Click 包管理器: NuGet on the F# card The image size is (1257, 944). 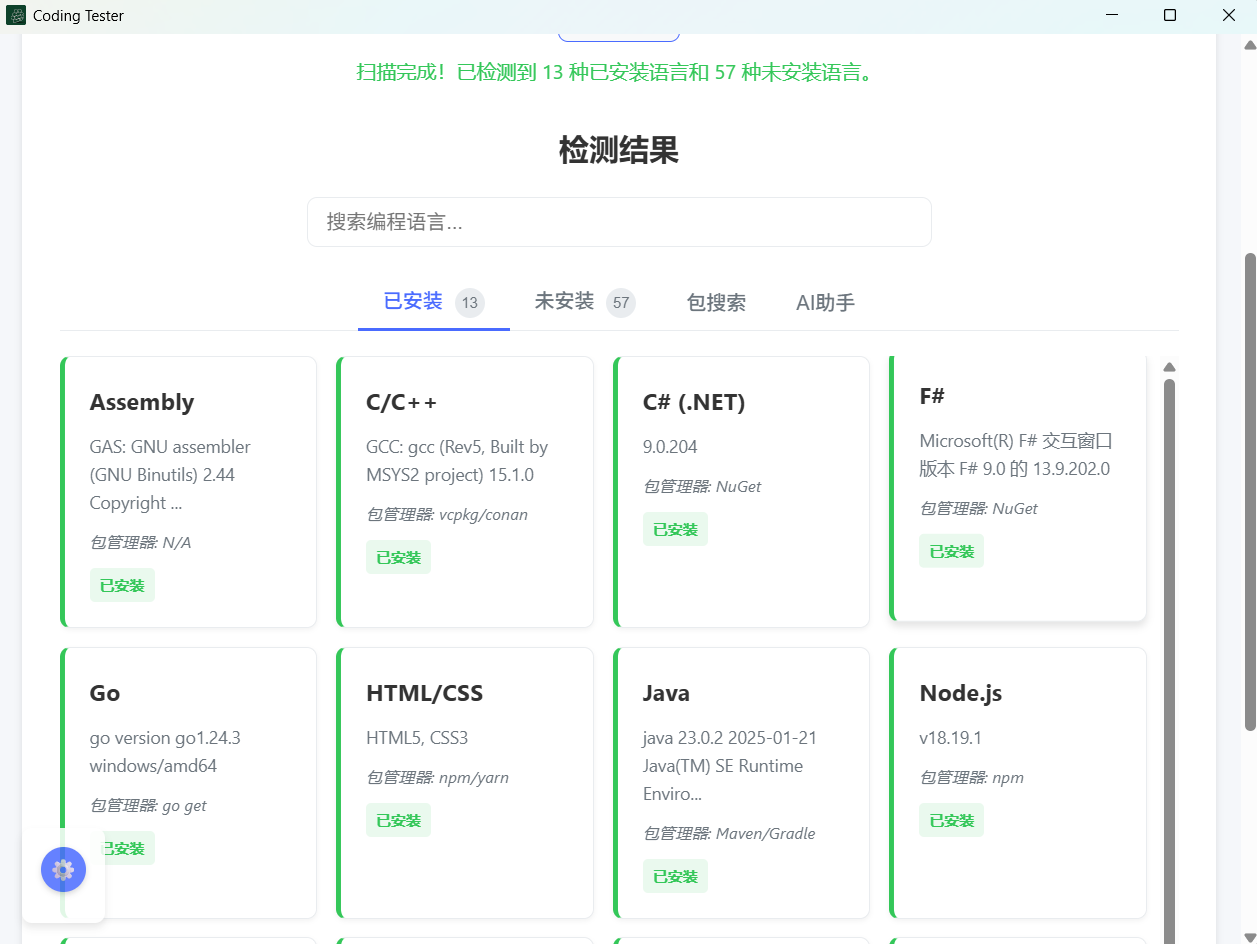pyautogui.click(x=978, y=508)
